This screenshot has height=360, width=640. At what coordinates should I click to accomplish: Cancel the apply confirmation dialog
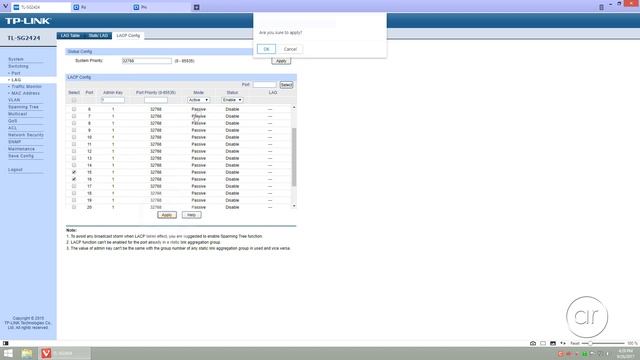[x=290, y=49]
